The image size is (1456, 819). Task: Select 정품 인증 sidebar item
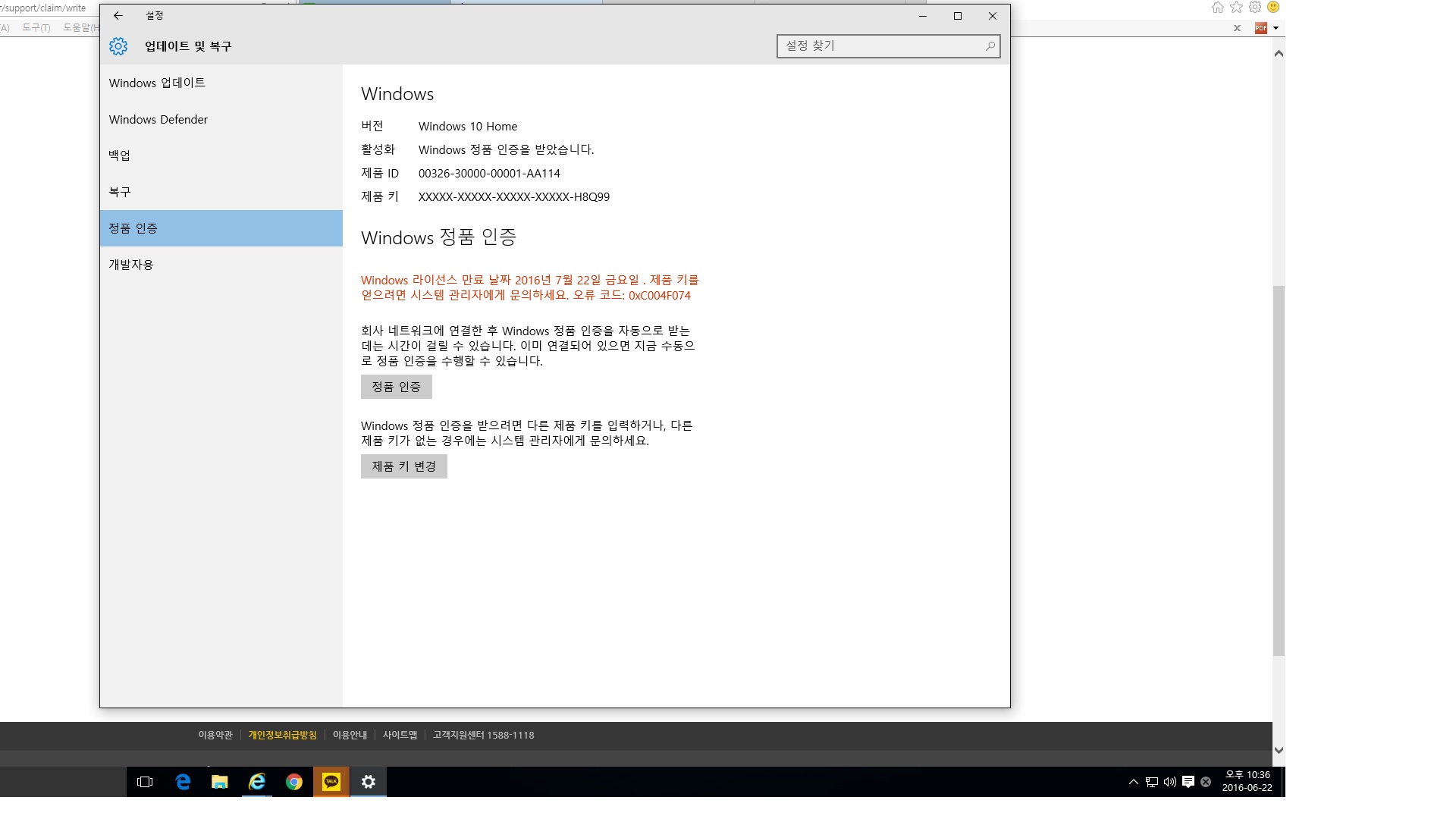coord(221,228)
